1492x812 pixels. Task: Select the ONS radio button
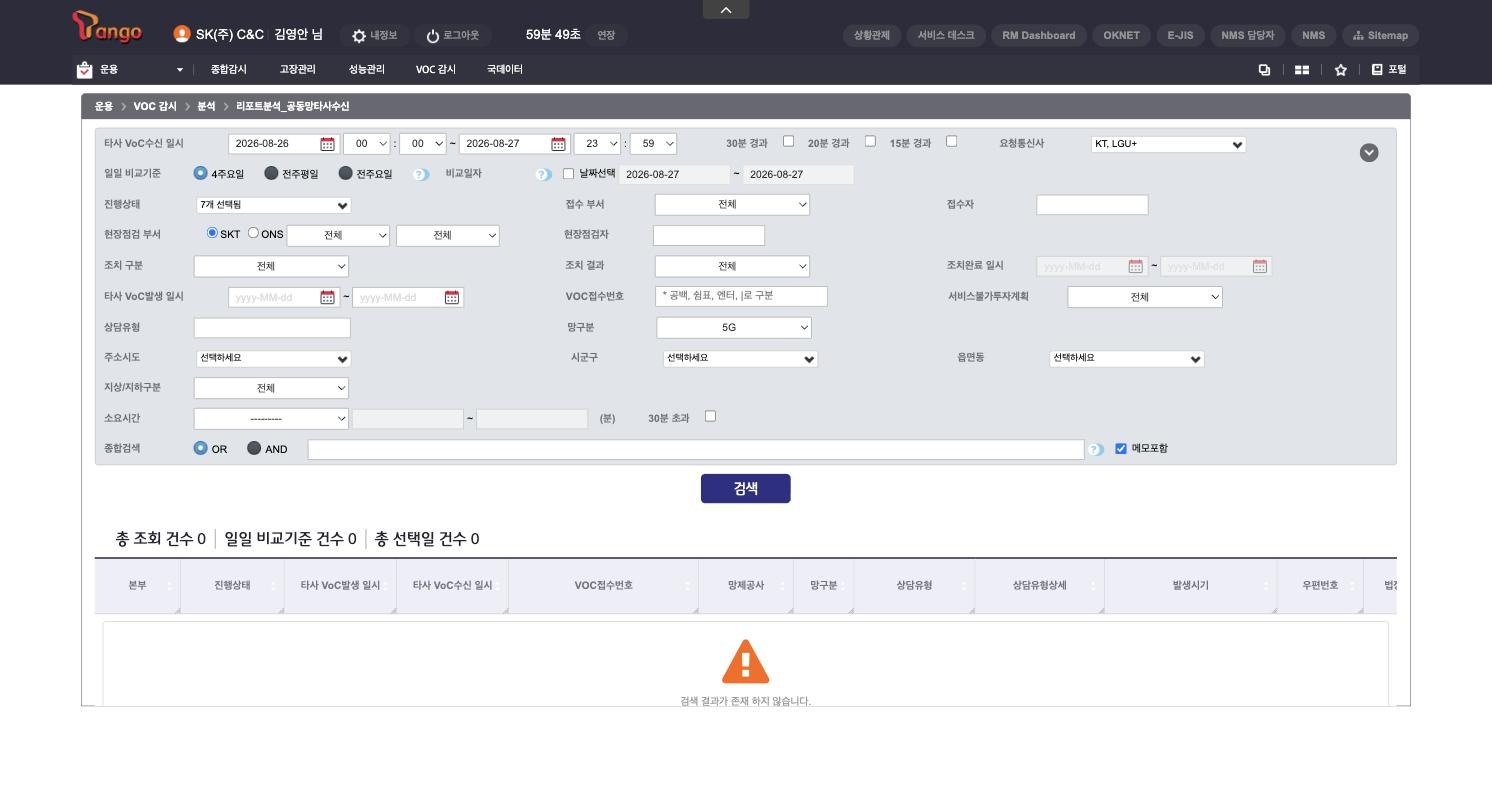tap(253, 233)
